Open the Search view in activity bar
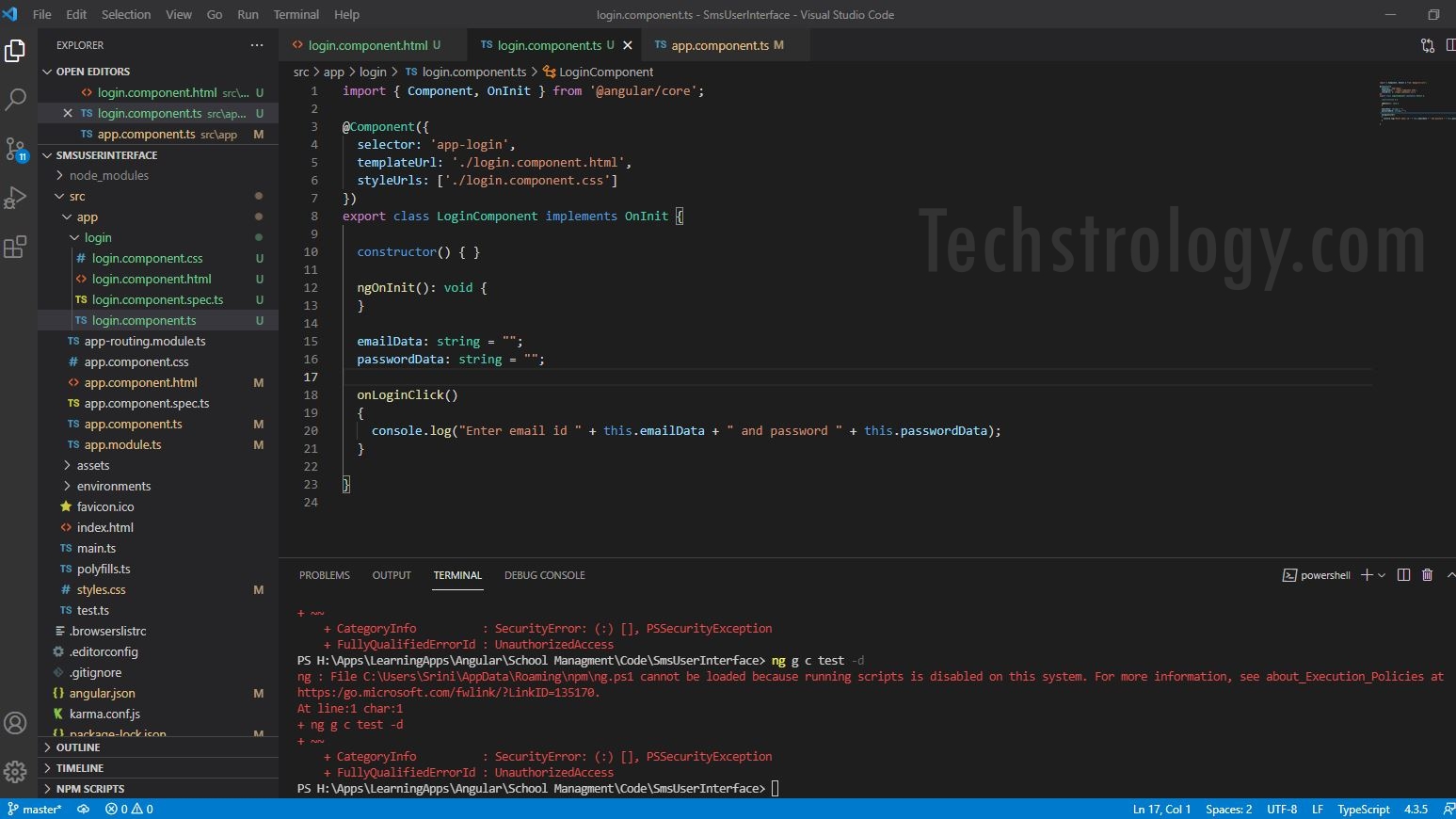The height and width of the screenshot is (819, 1456). pyautogui.click(x=15, y=99)
